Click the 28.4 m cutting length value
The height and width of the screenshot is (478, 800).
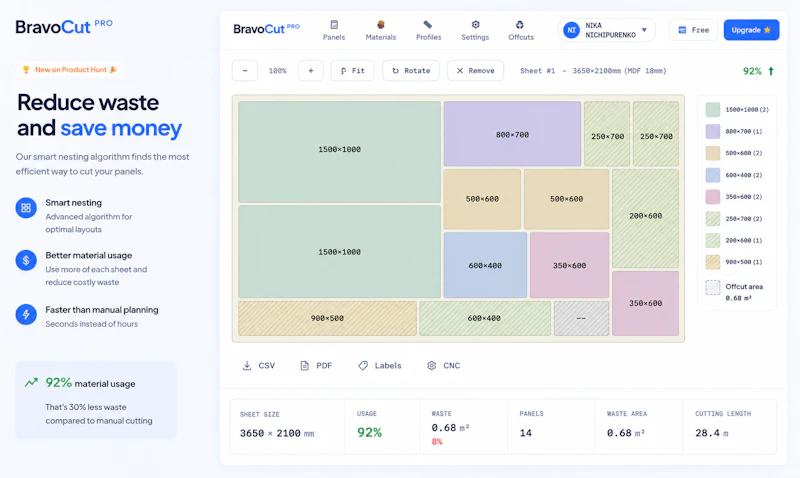[x=712, y=433]
